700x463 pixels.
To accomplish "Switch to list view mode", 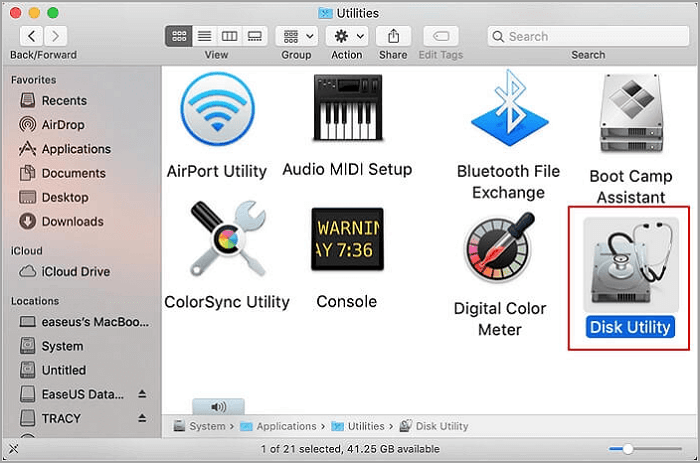I will [205, 36].
